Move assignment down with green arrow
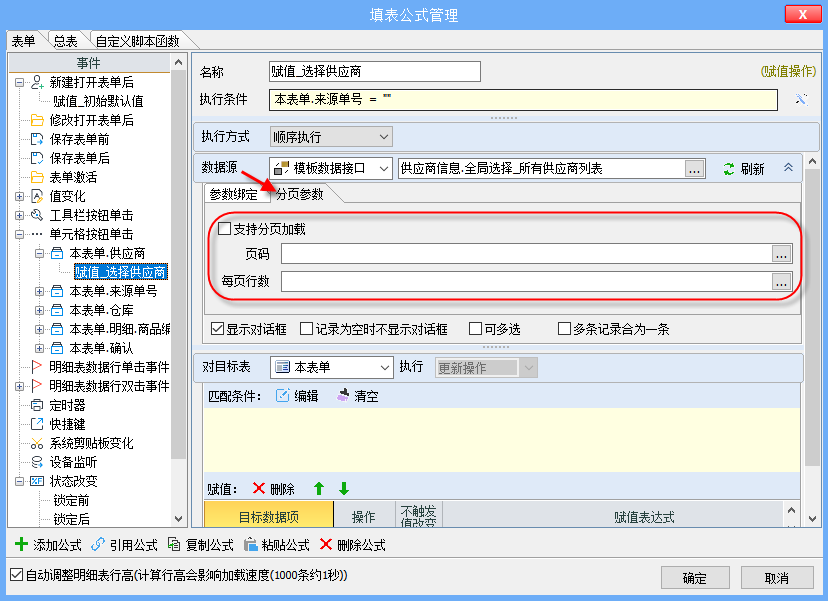The image size is (828, 601). tap(344, 489)
